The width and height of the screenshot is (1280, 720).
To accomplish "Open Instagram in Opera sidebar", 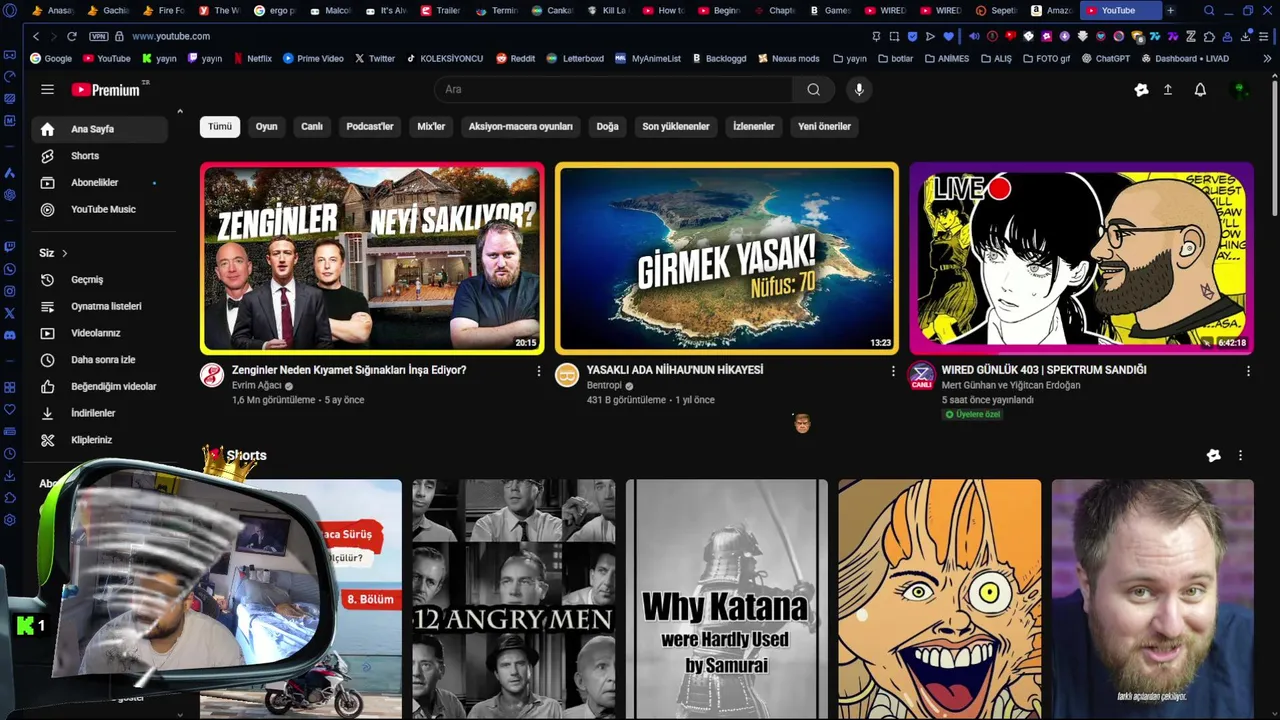I will tap(10, 291).
